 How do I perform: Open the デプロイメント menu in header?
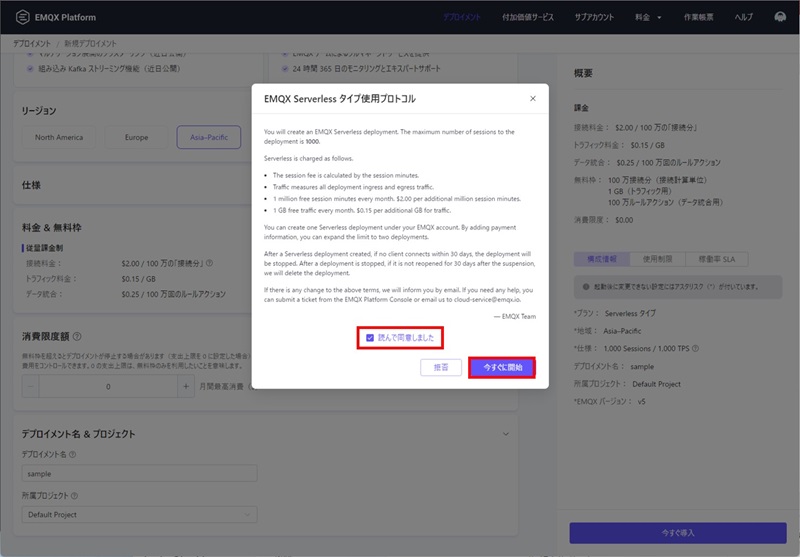tap(461, 17)
